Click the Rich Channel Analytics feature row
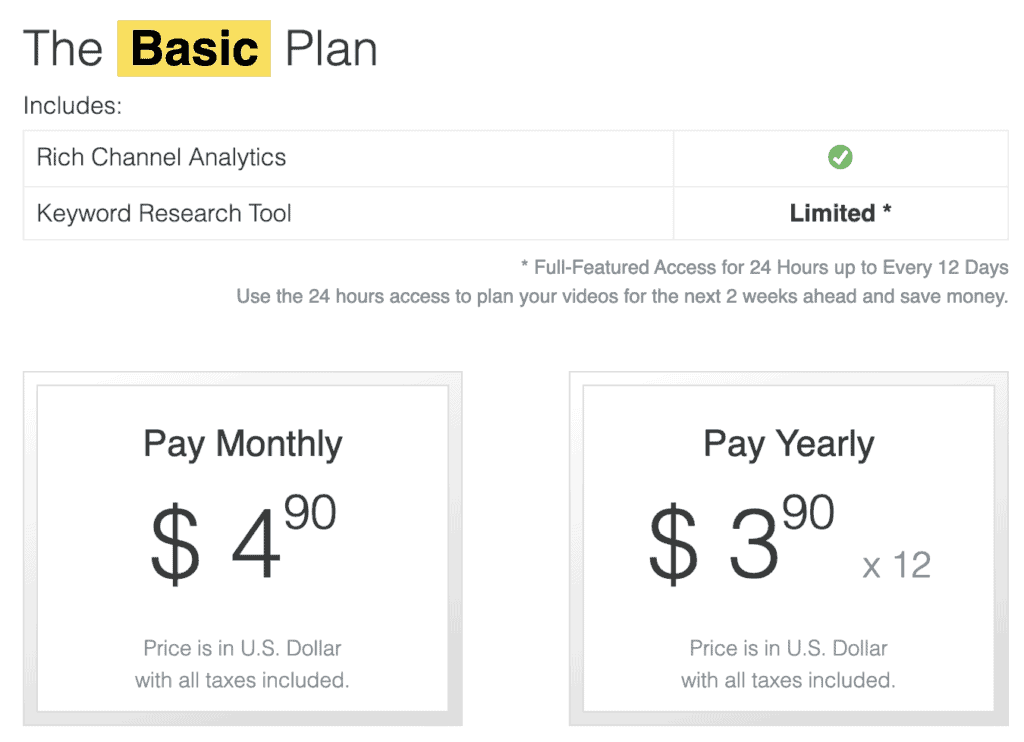The height and width of the screenshot is (742, 1024). point(161,158)
